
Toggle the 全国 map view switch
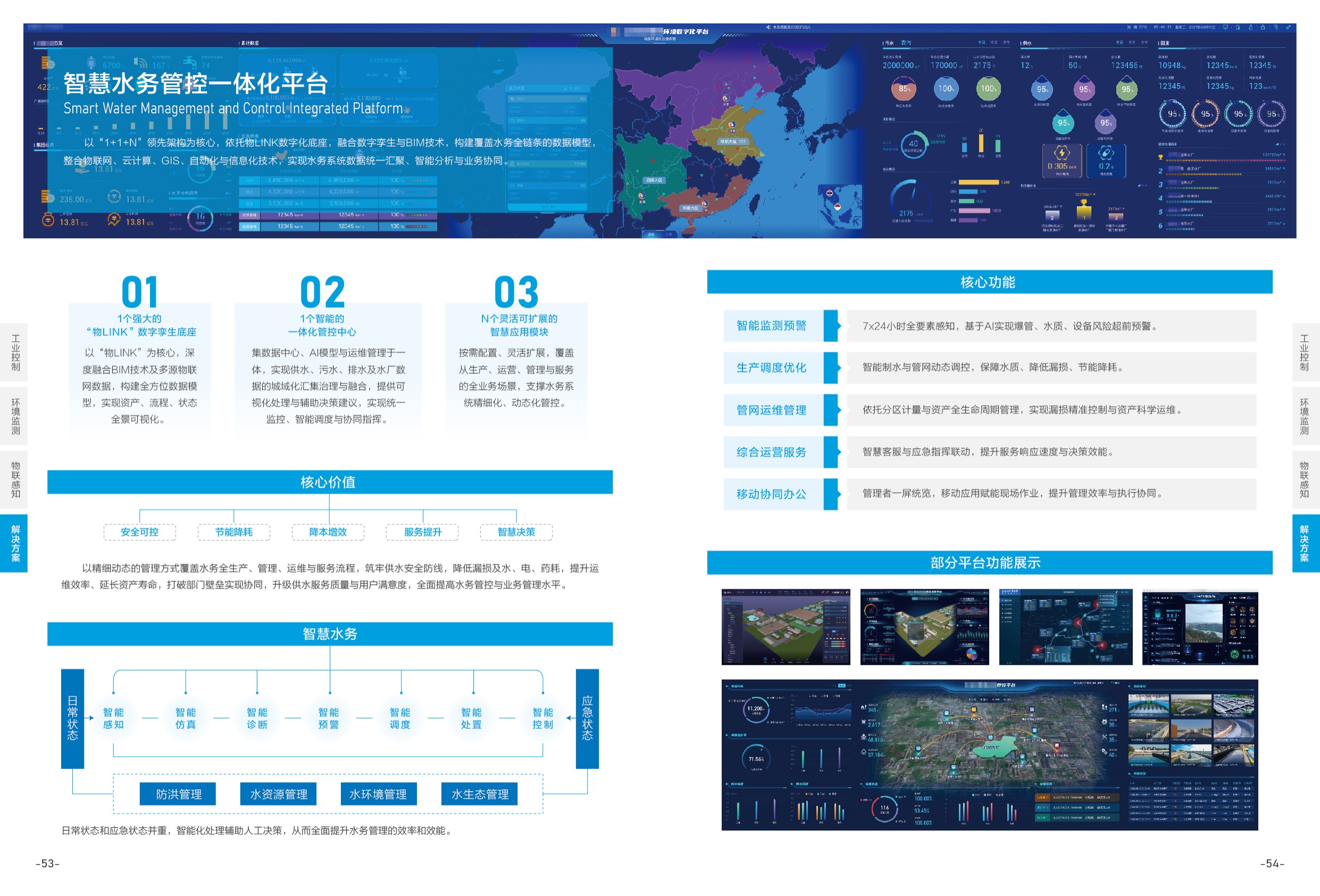[651, 235]
